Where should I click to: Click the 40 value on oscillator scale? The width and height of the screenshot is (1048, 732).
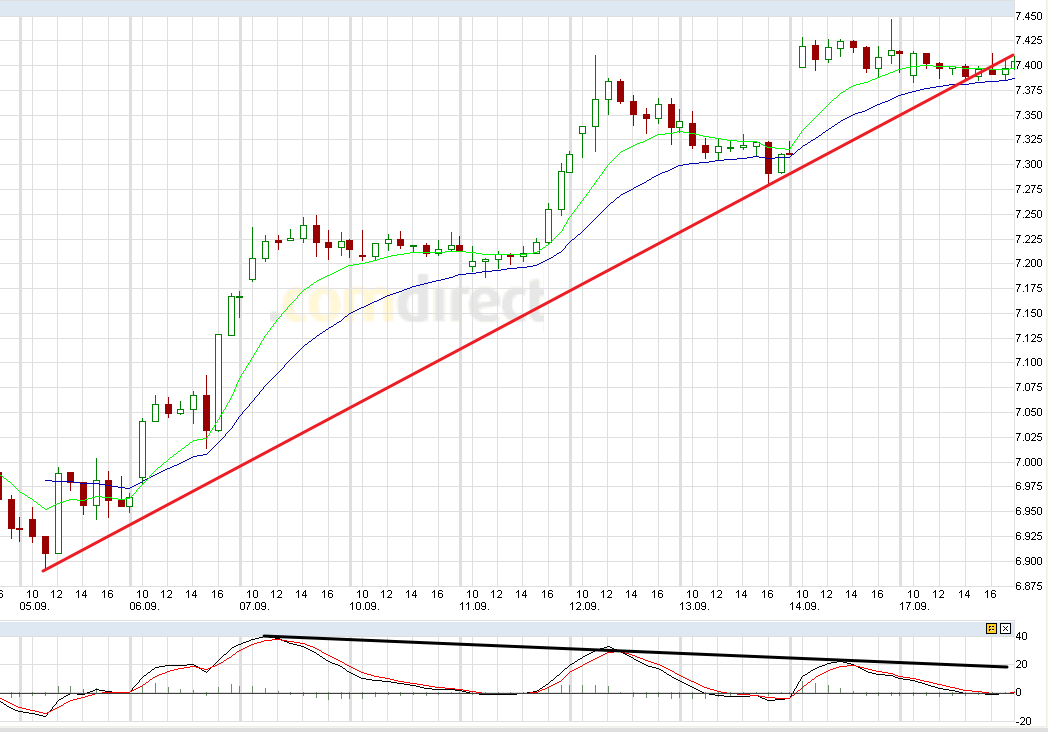tap(1021, 636)
